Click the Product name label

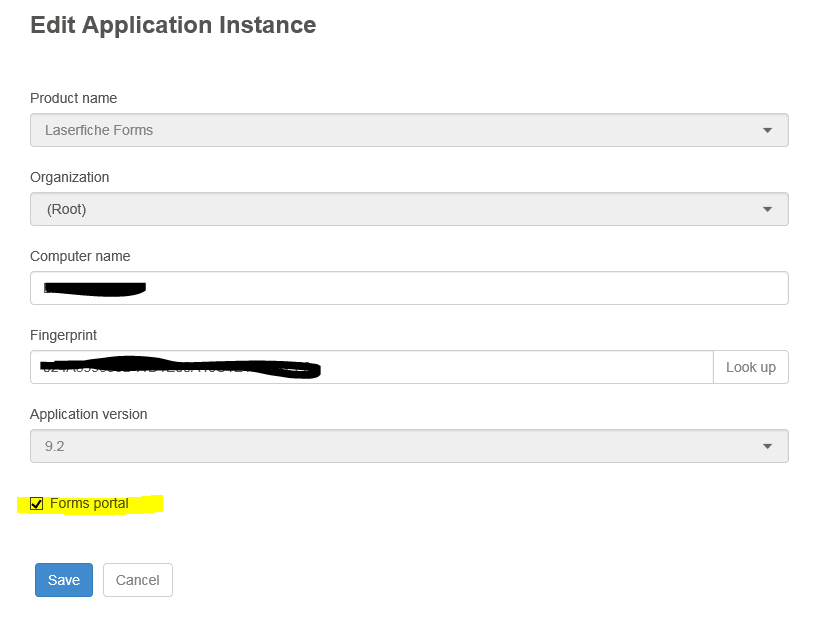(x=74, y=98)
